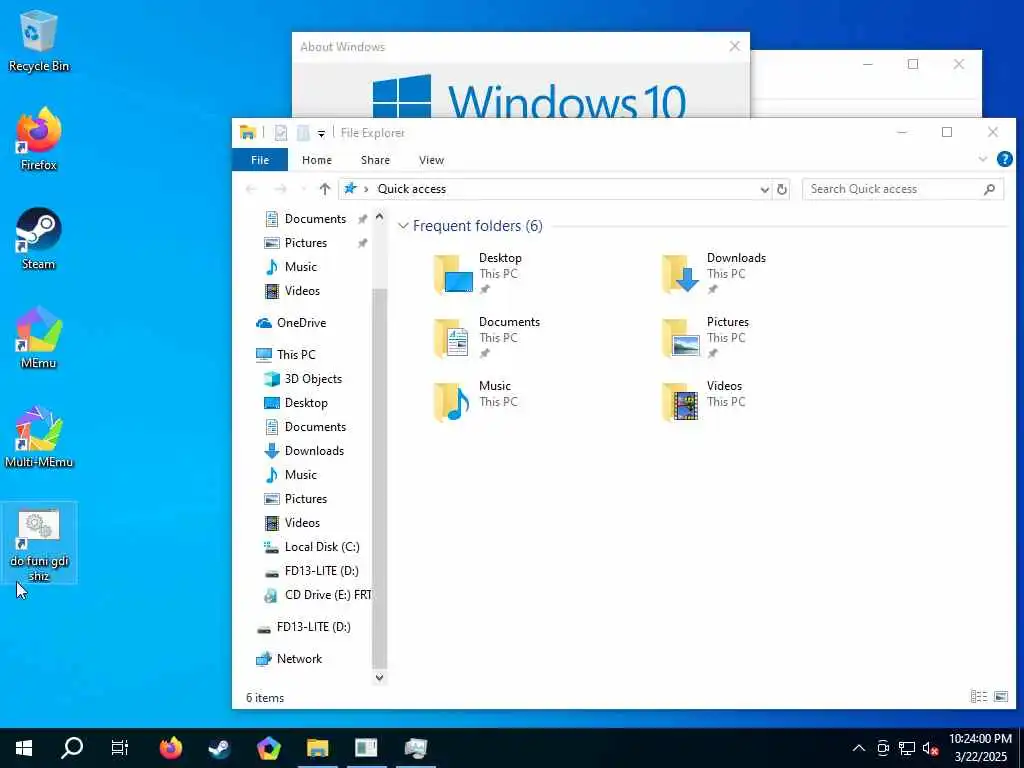
Task: Click the Up arrow navigation button
Action: (325, 189)
